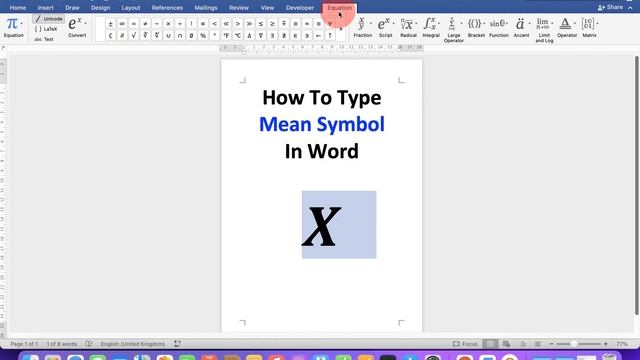Image resolution: width=640 pixels, height=360 pixels.
Task: Click Page 1 of 1 indicator
Action: [x=24, y=344]
